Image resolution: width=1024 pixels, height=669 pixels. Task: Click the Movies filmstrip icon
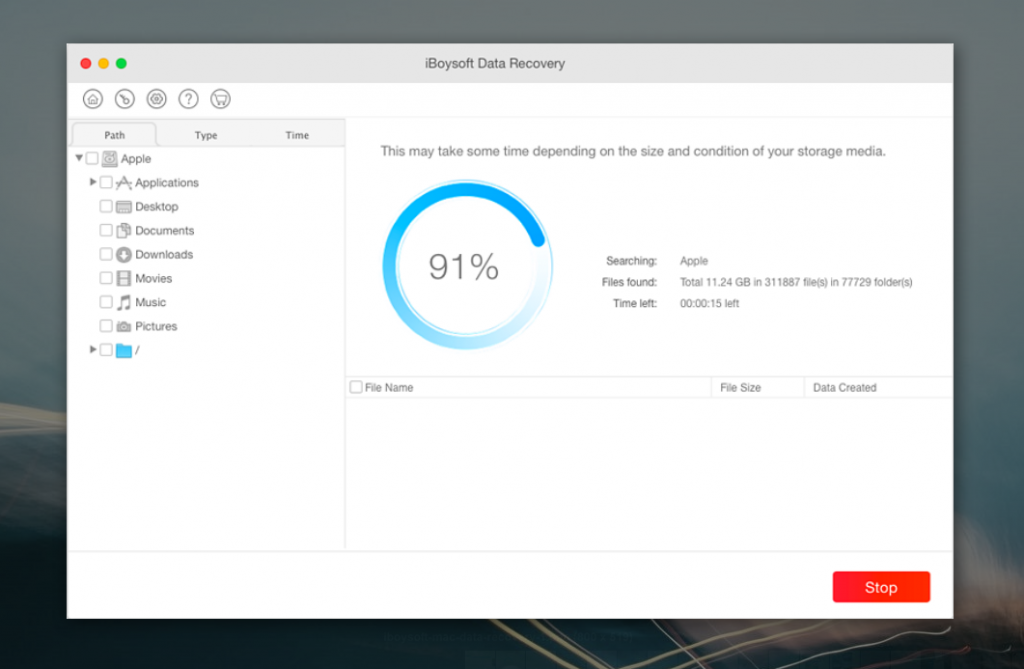[x=123, y=278]
